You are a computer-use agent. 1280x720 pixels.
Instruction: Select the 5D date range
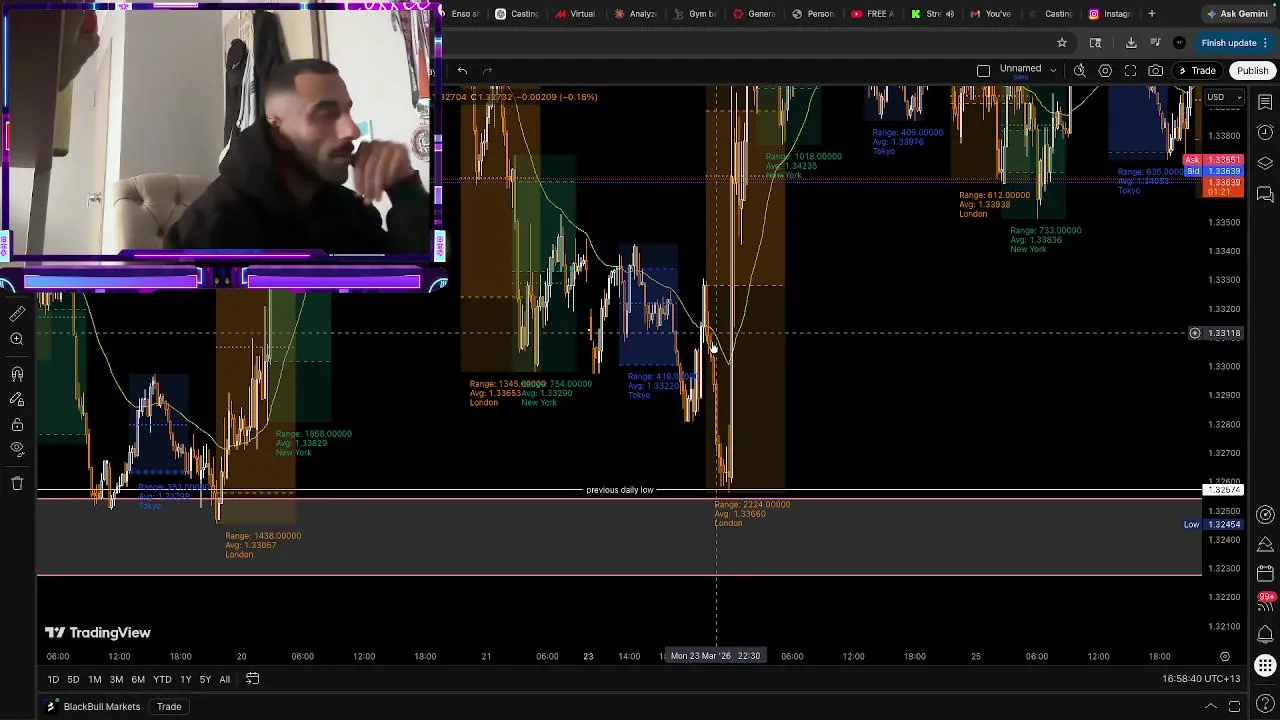tap(73, 680)
